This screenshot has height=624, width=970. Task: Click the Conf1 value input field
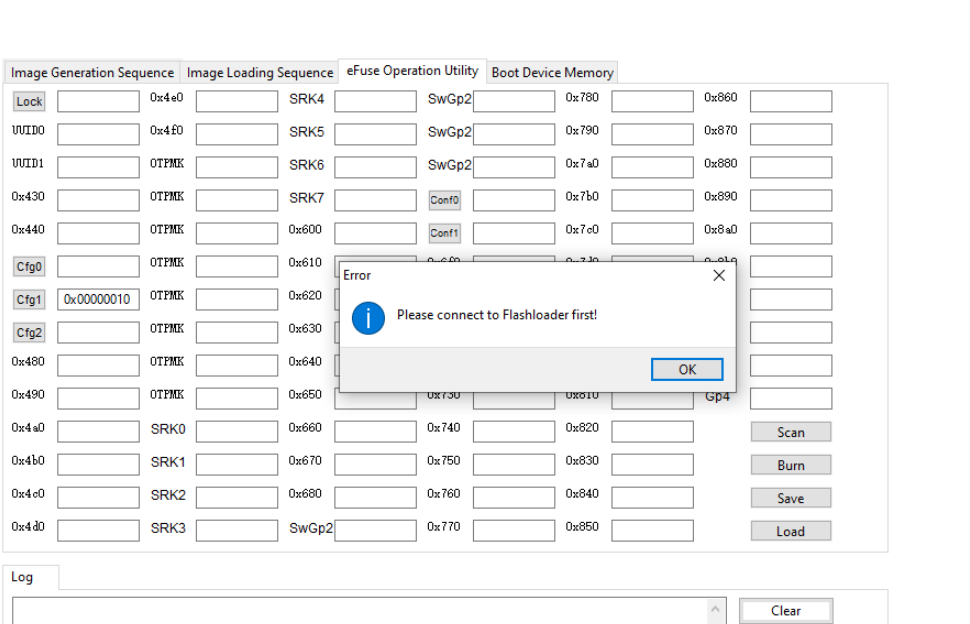tap(514, 233)
